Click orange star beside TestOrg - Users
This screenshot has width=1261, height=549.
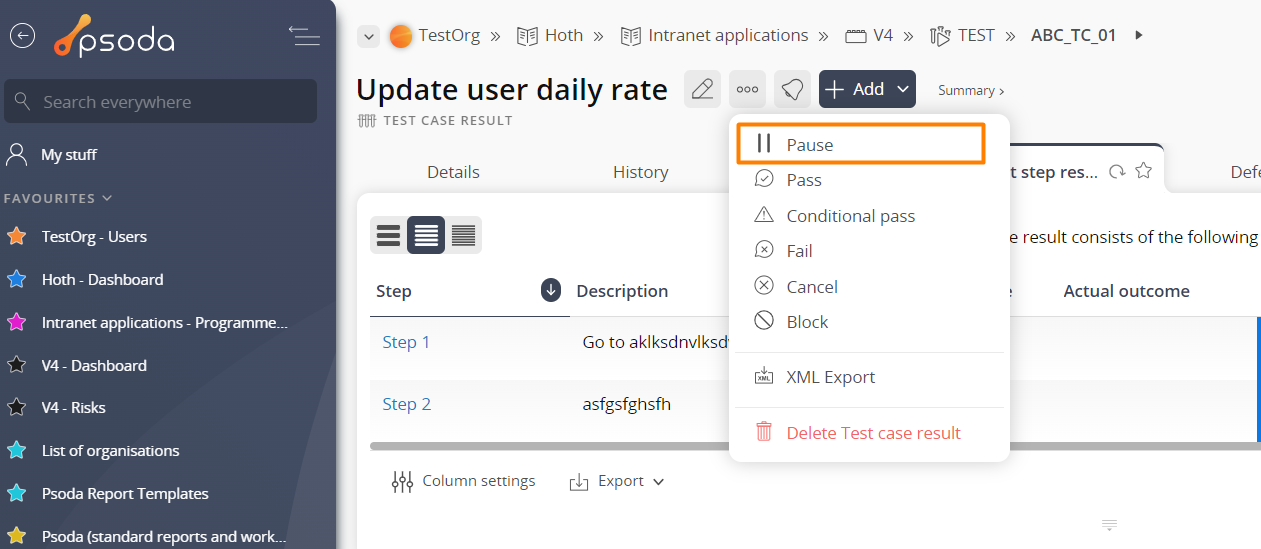(17, 237)
